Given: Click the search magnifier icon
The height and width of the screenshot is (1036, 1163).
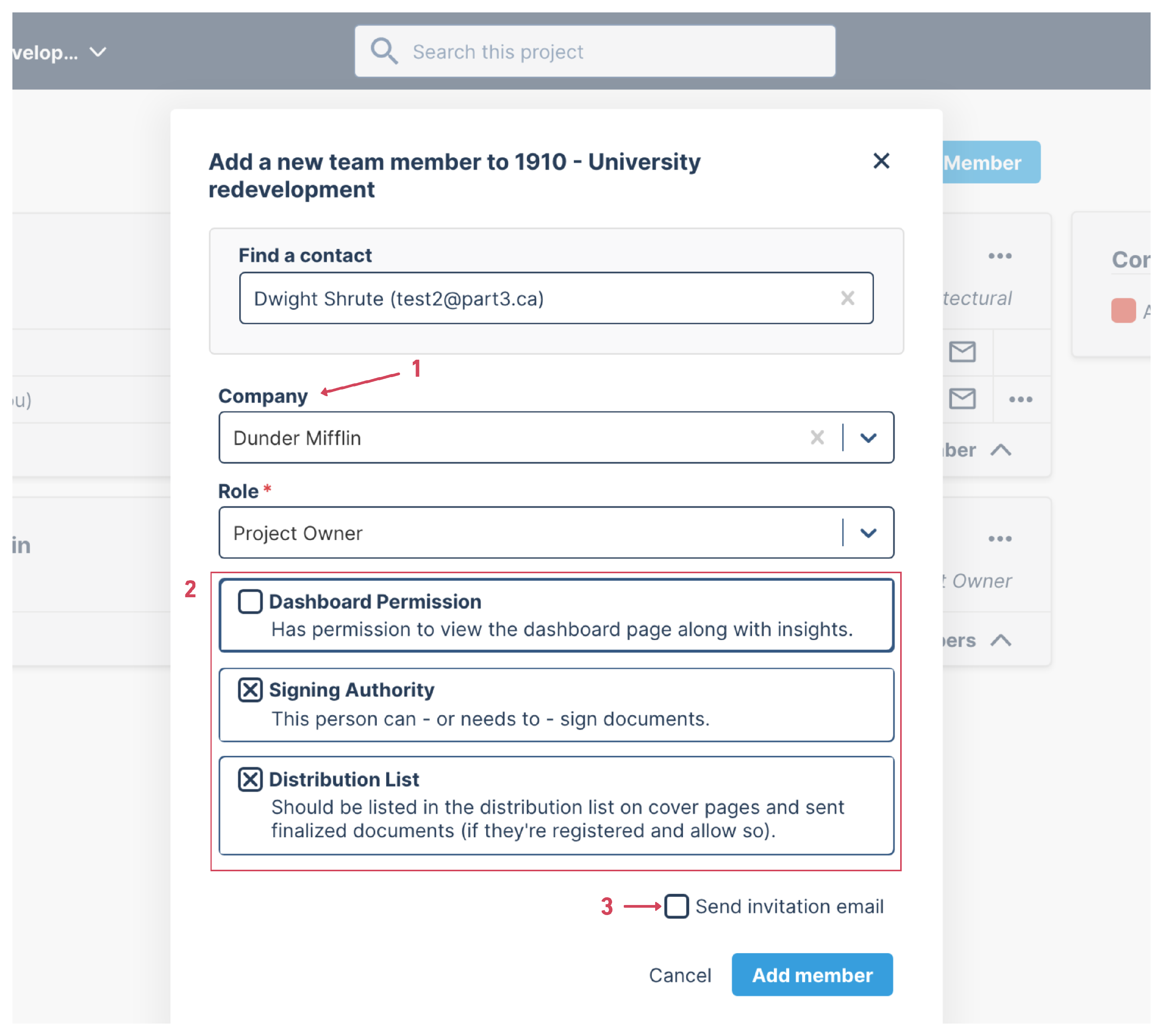Looking at the screenshot, I should pyautogui.click(x=384, y=51).
